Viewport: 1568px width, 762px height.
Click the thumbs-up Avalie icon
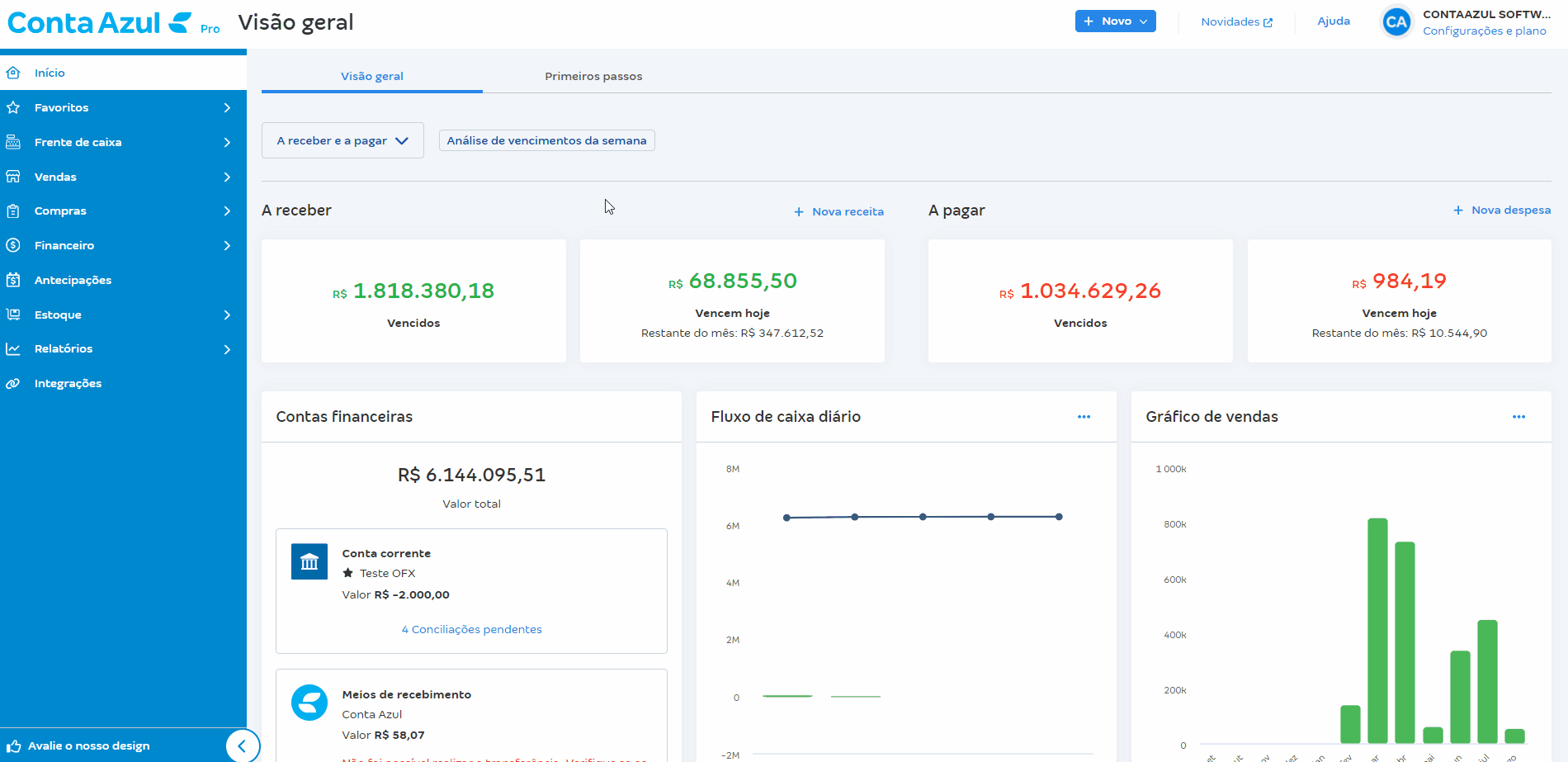13,745
